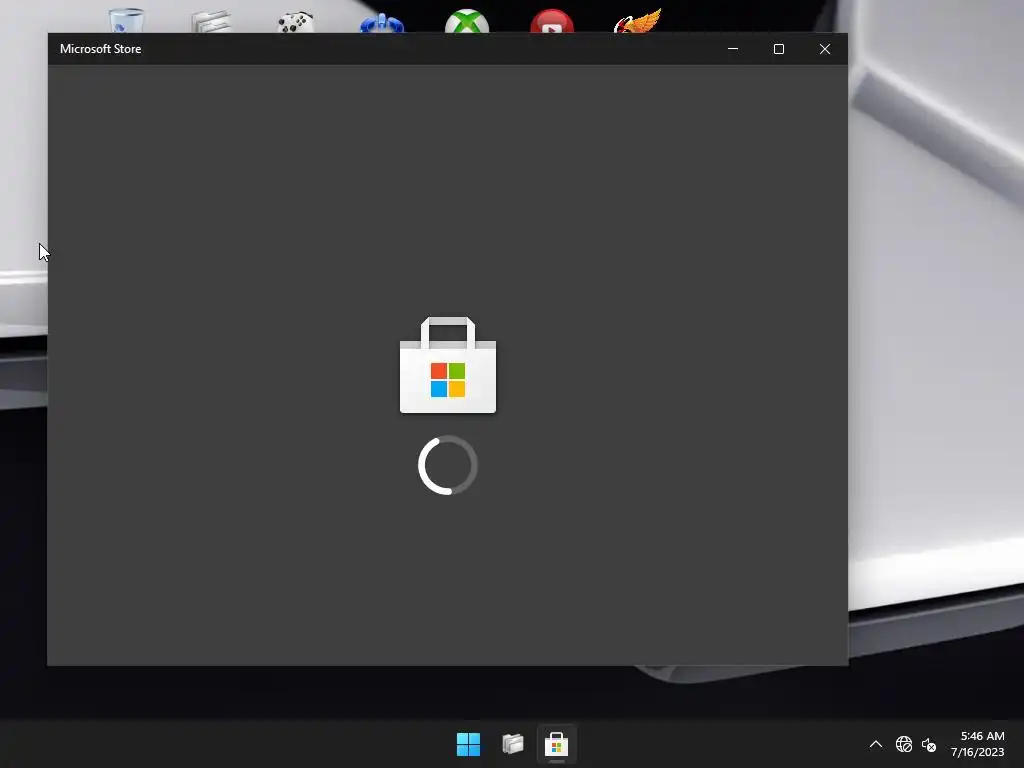Open the Start menu on the taskbar
Screen dimensions: 1024x768
[x=468, y=744]
